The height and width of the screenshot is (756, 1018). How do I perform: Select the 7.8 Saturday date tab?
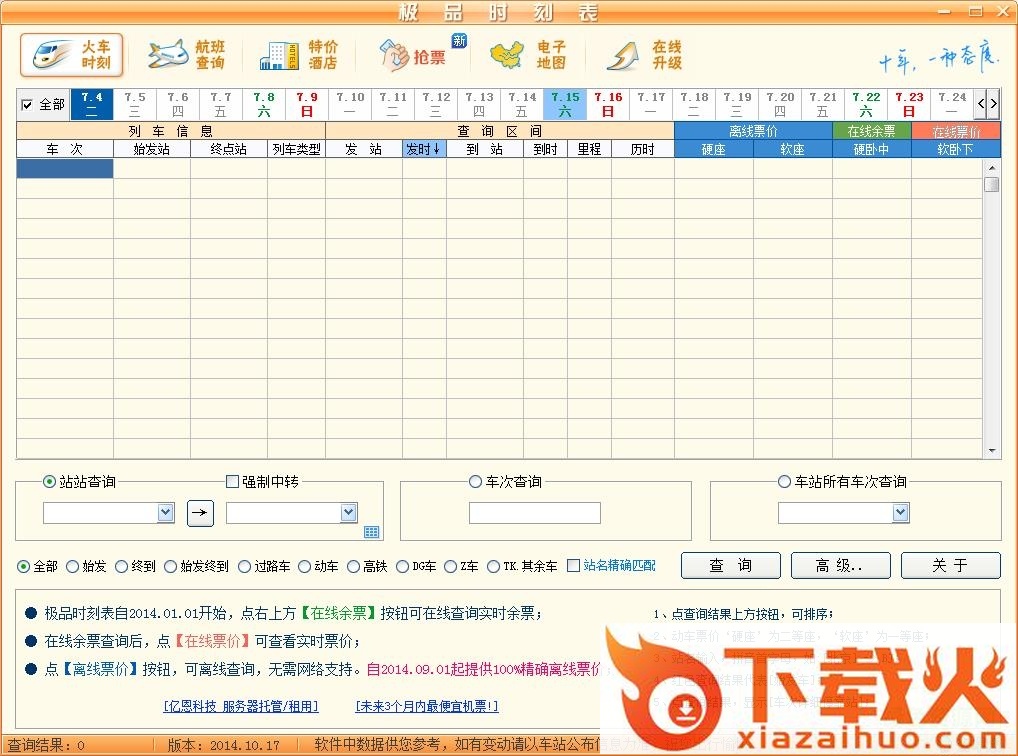[x=264, y=104]
